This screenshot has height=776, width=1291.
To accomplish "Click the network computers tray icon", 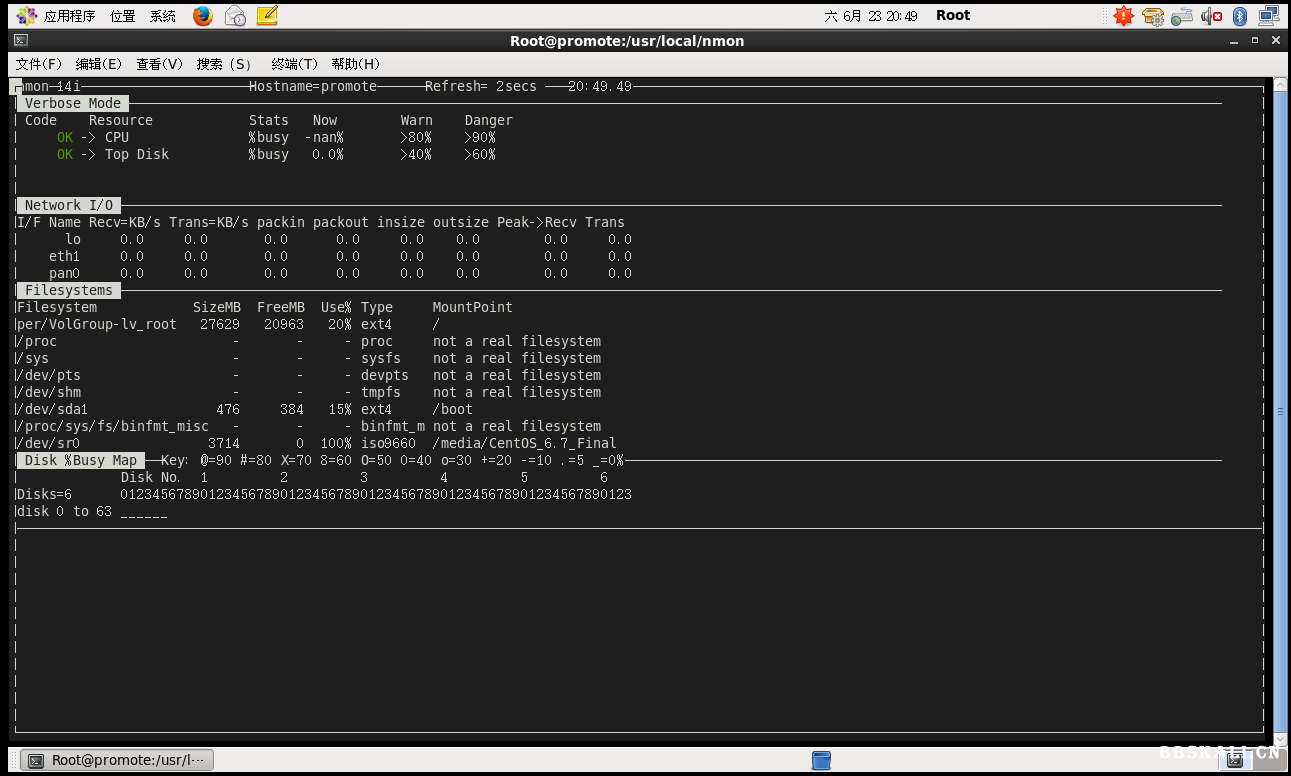I will pos(1268,15).
